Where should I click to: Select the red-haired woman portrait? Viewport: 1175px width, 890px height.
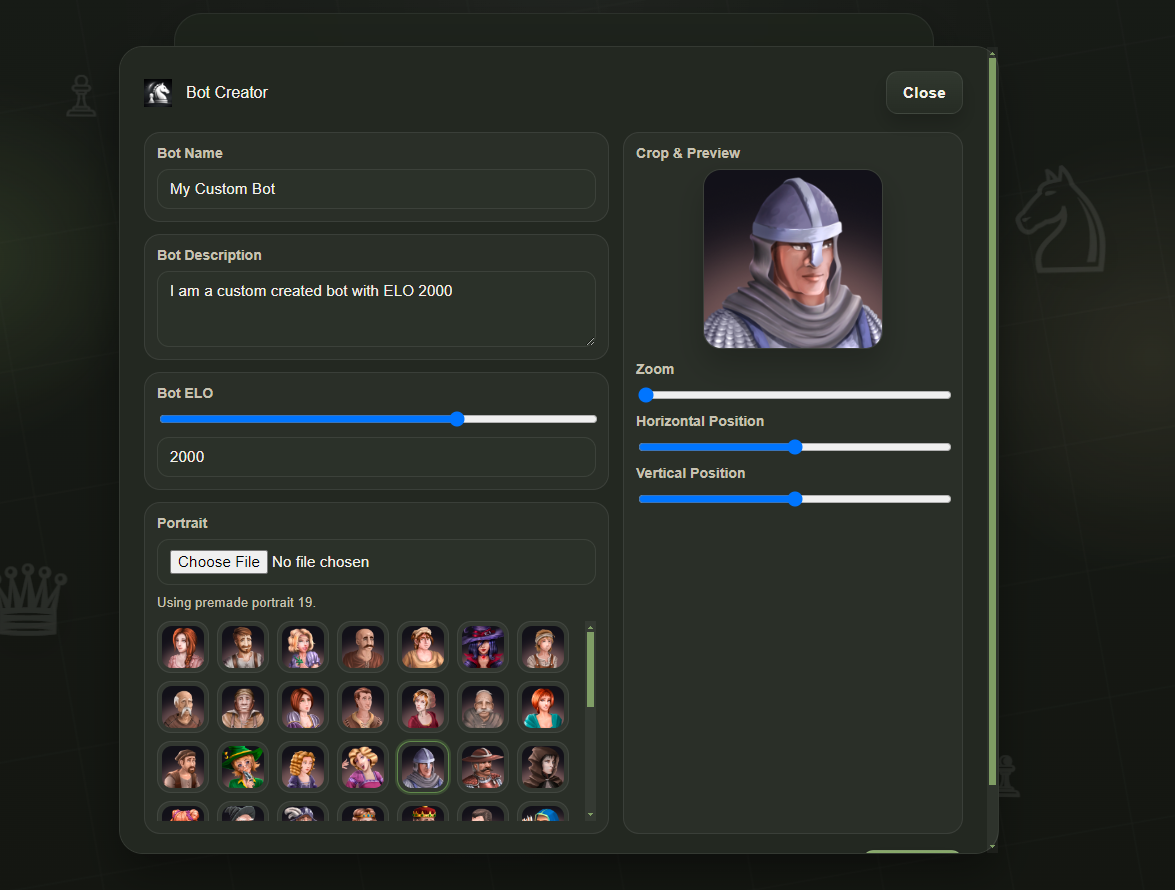[x=183, y=647]
